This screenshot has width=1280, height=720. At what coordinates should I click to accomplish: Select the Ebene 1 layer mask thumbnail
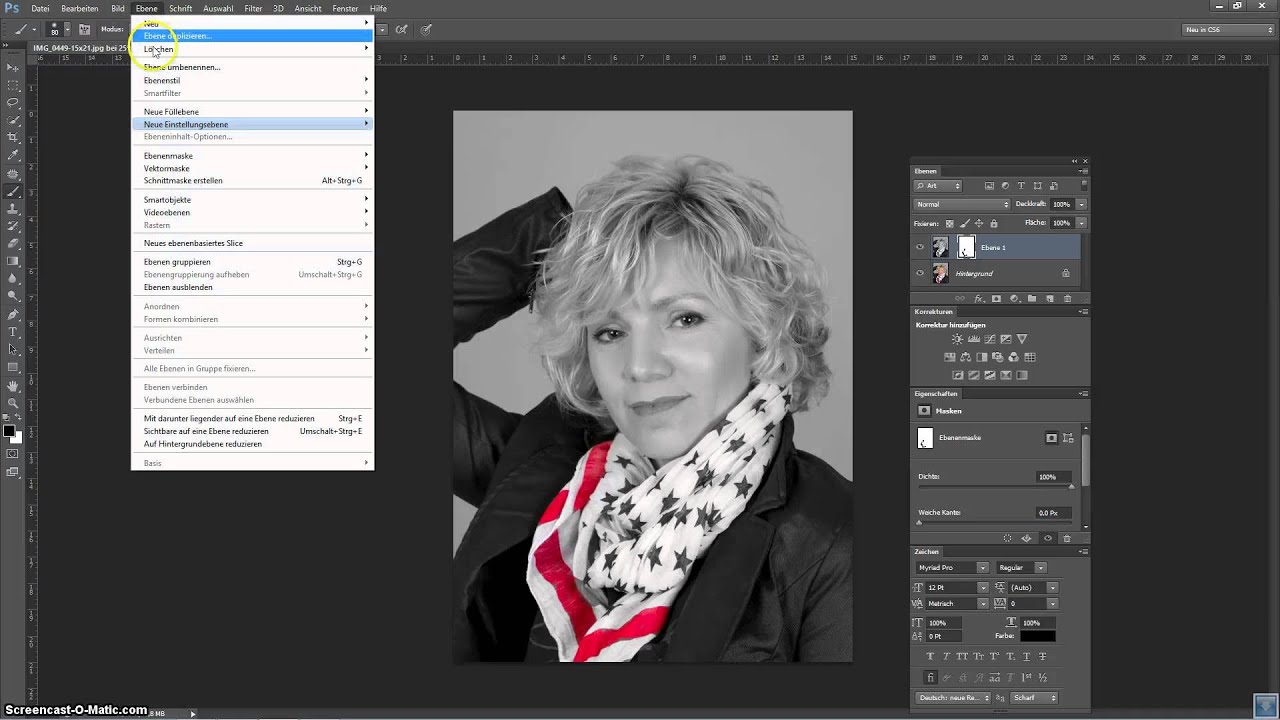pos(966,247)
